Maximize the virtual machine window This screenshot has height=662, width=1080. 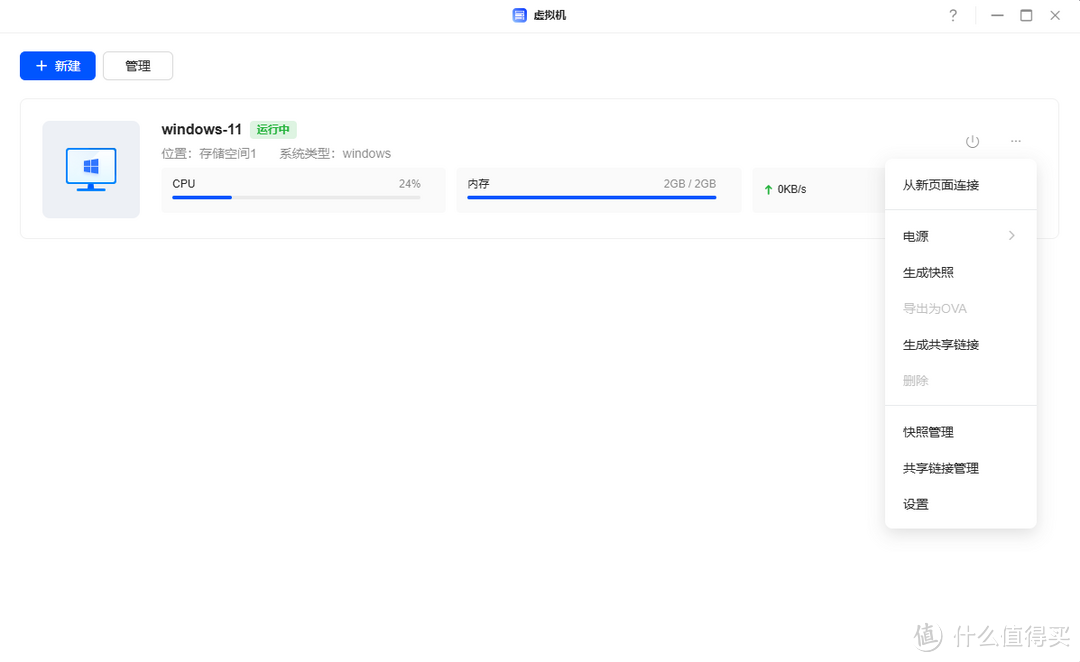[x=1026, y=16]
